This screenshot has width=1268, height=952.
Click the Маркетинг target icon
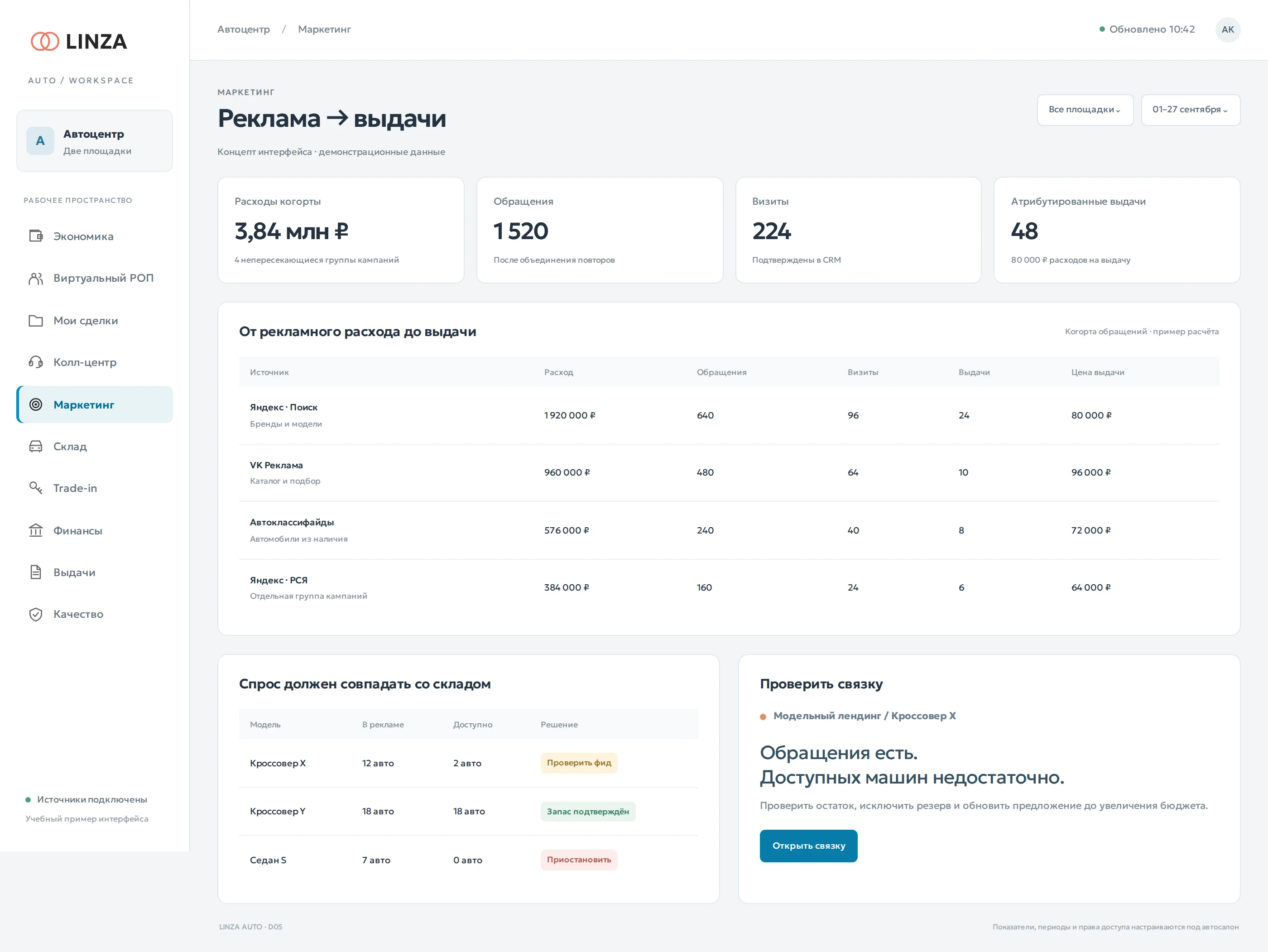click(35, 404)
